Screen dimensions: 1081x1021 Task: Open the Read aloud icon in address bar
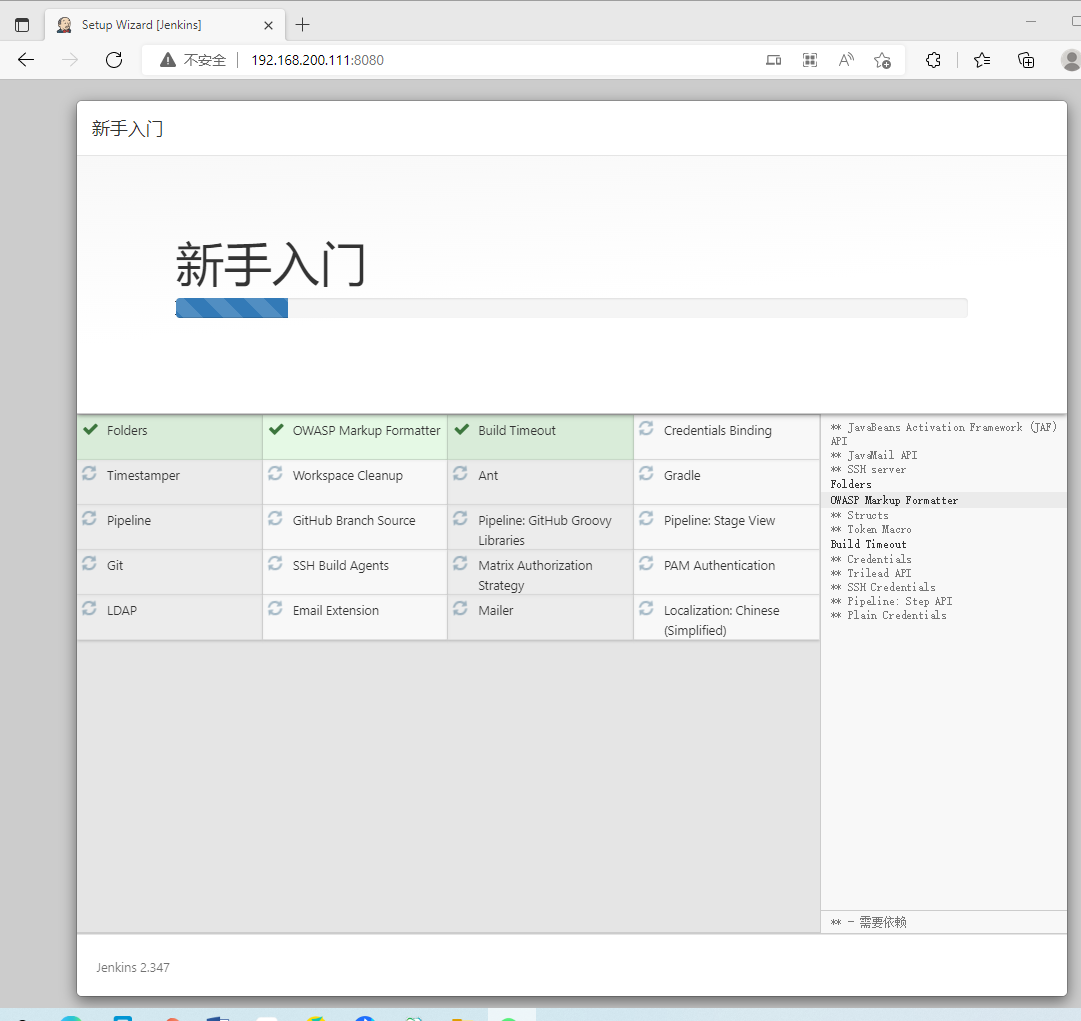point(846,60)
